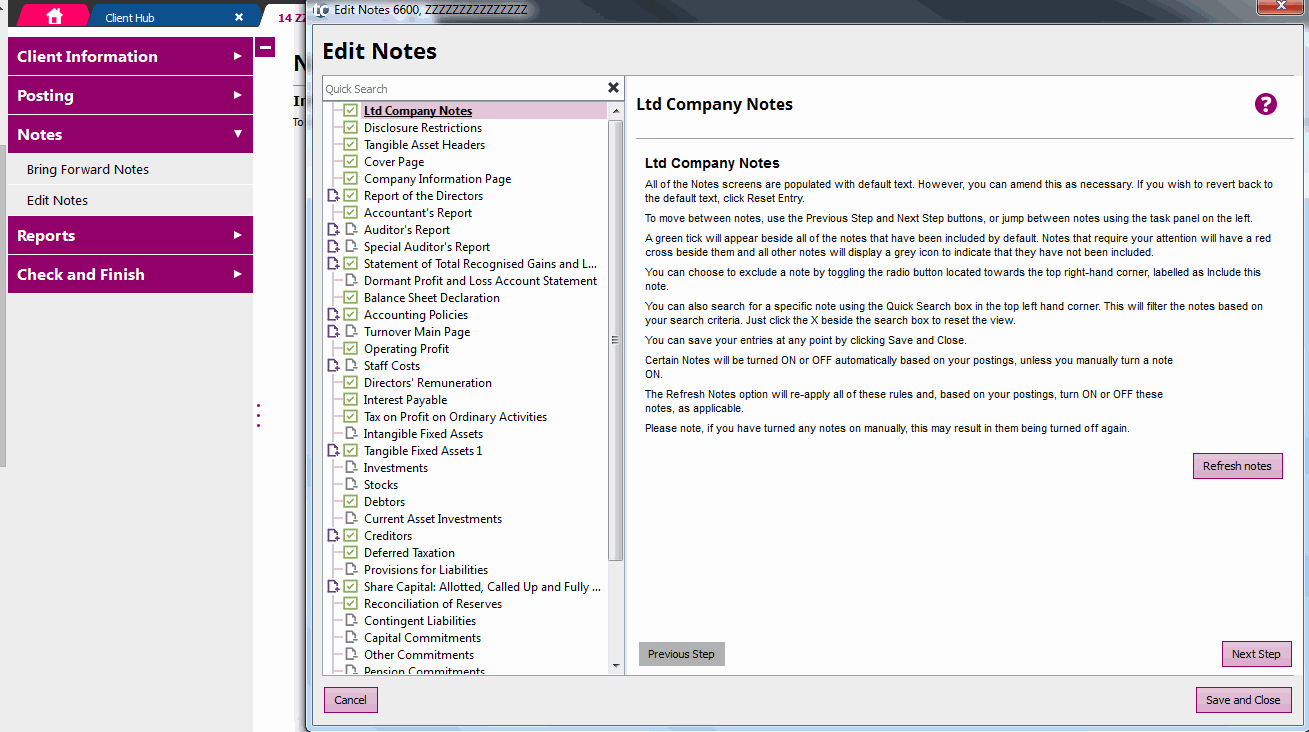Click the purple help question mark icon

1265,104
